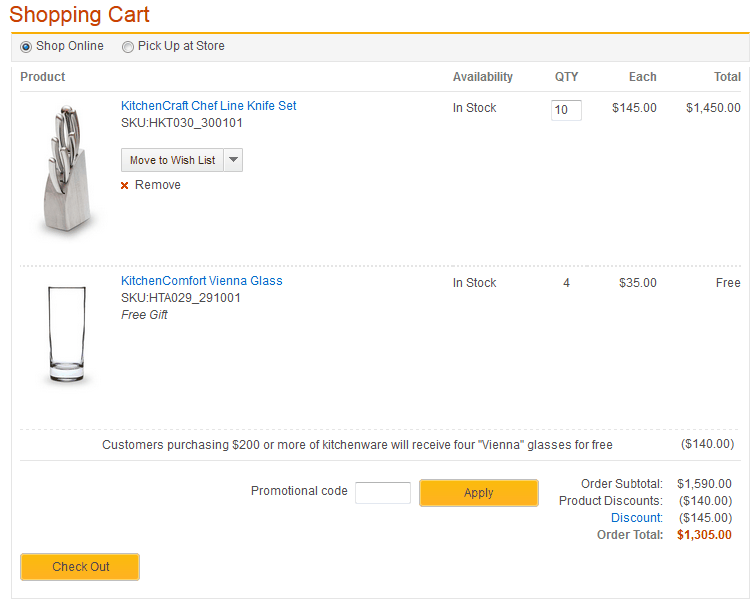Click the Availability column header

point(482,77)
